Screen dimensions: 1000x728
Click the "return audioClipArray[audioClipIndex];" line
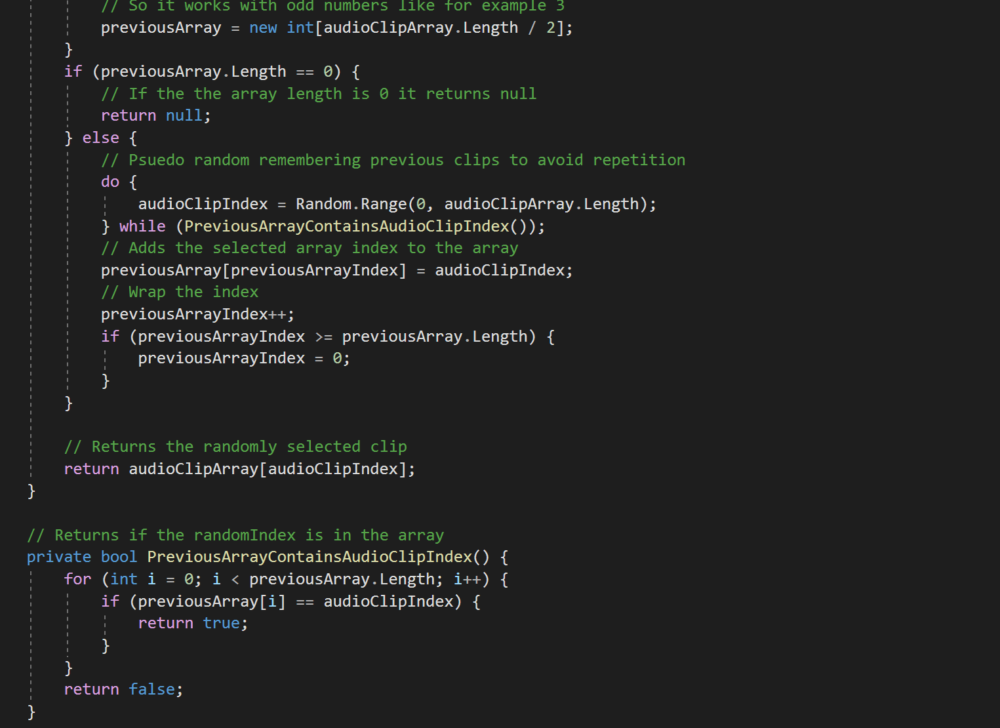239,469
